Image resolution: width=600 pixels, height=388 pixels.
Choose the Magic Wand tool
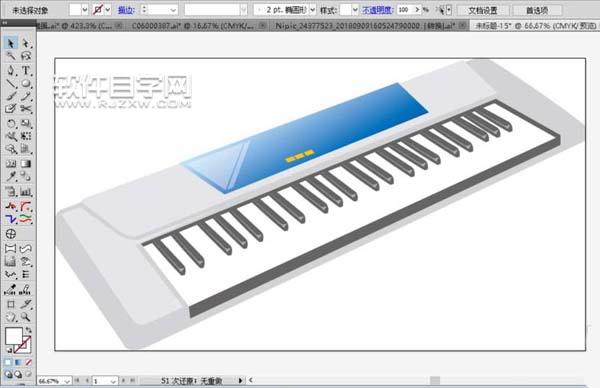click(11, 56)
